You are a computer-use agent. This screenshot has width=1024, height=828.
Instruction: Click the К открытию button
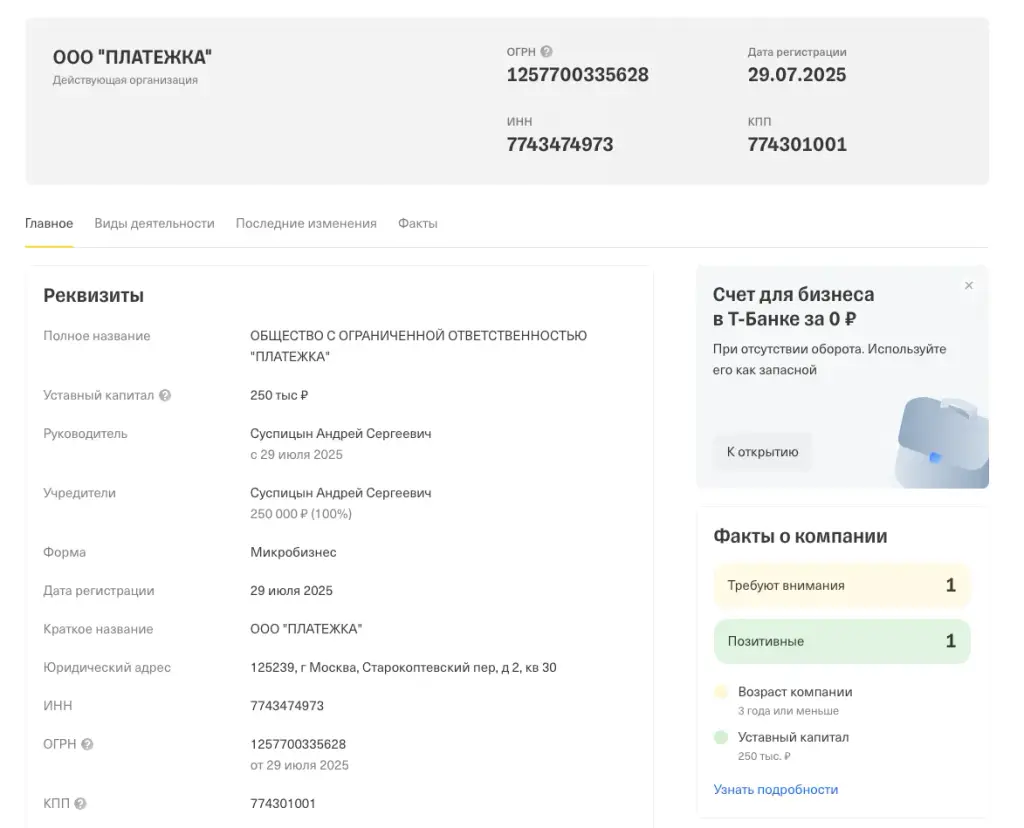click(763, 452)
